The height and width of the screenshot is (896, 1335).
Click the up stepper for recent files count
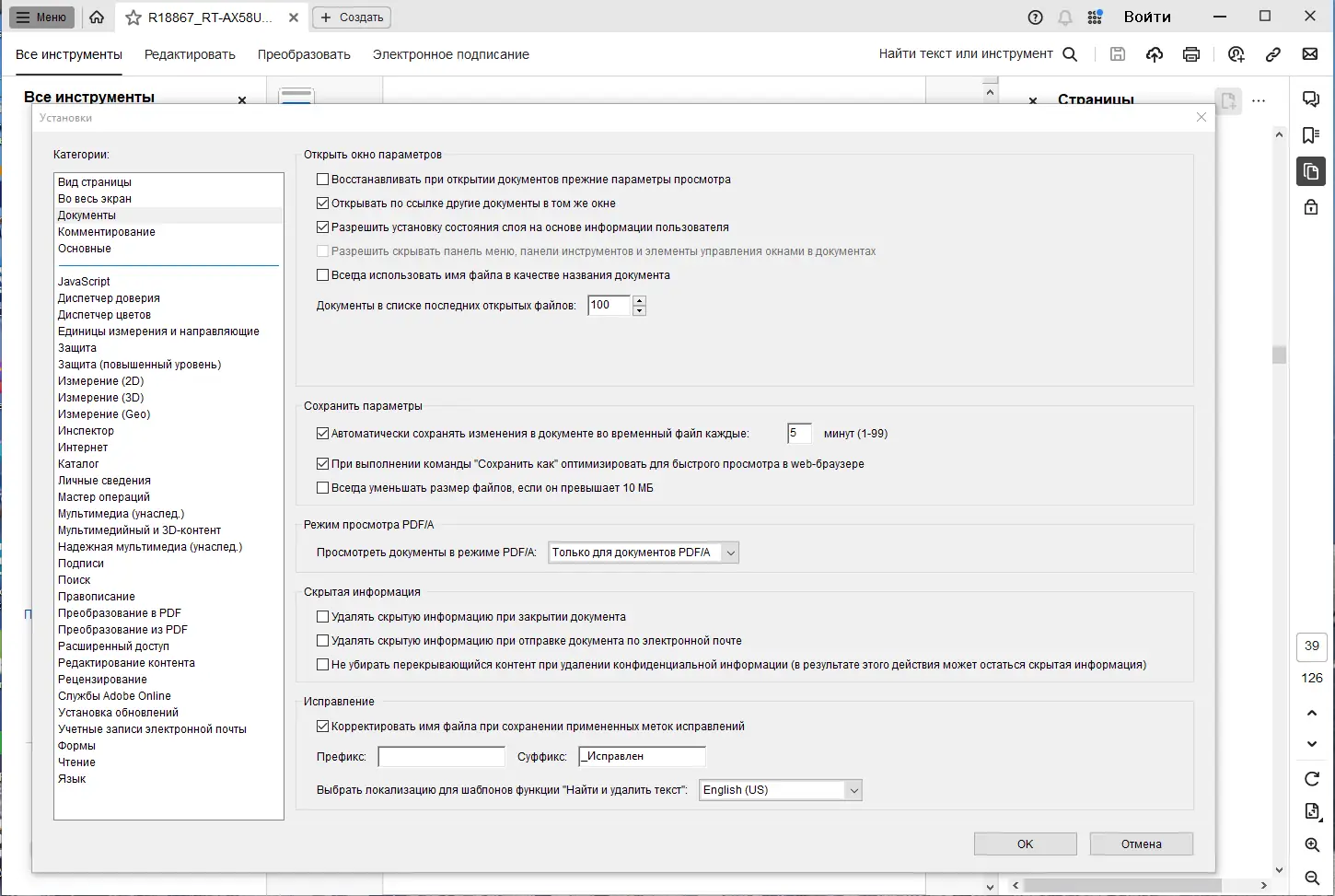coord(639,300)
